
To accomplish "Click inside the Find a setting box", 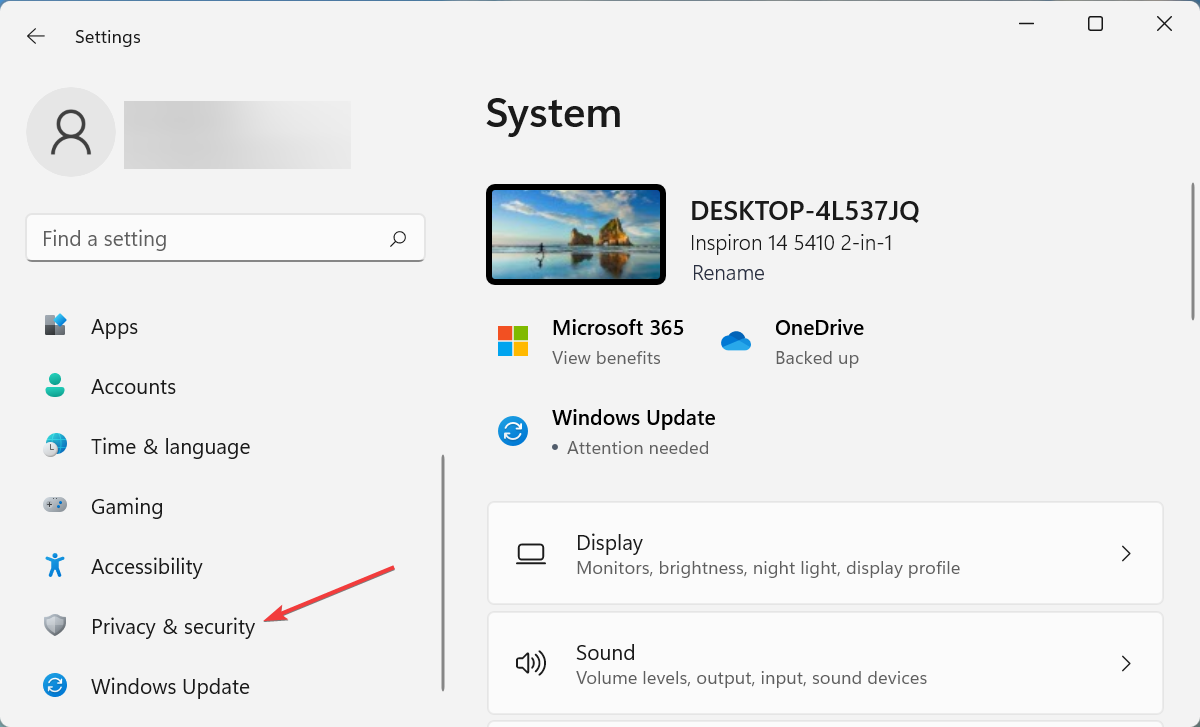I will [x=200, y=238].
